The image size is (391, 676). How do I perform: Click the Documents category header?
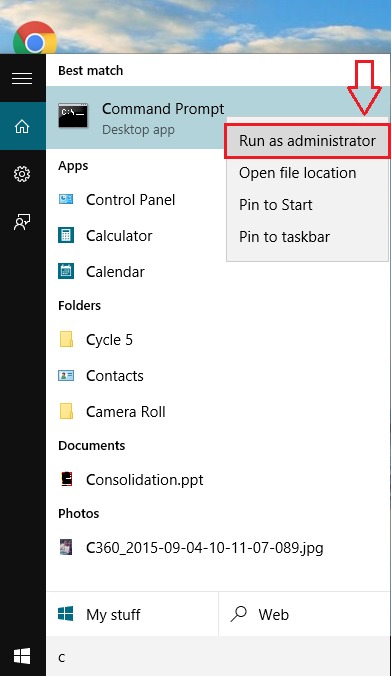click(x=91, y=445)
